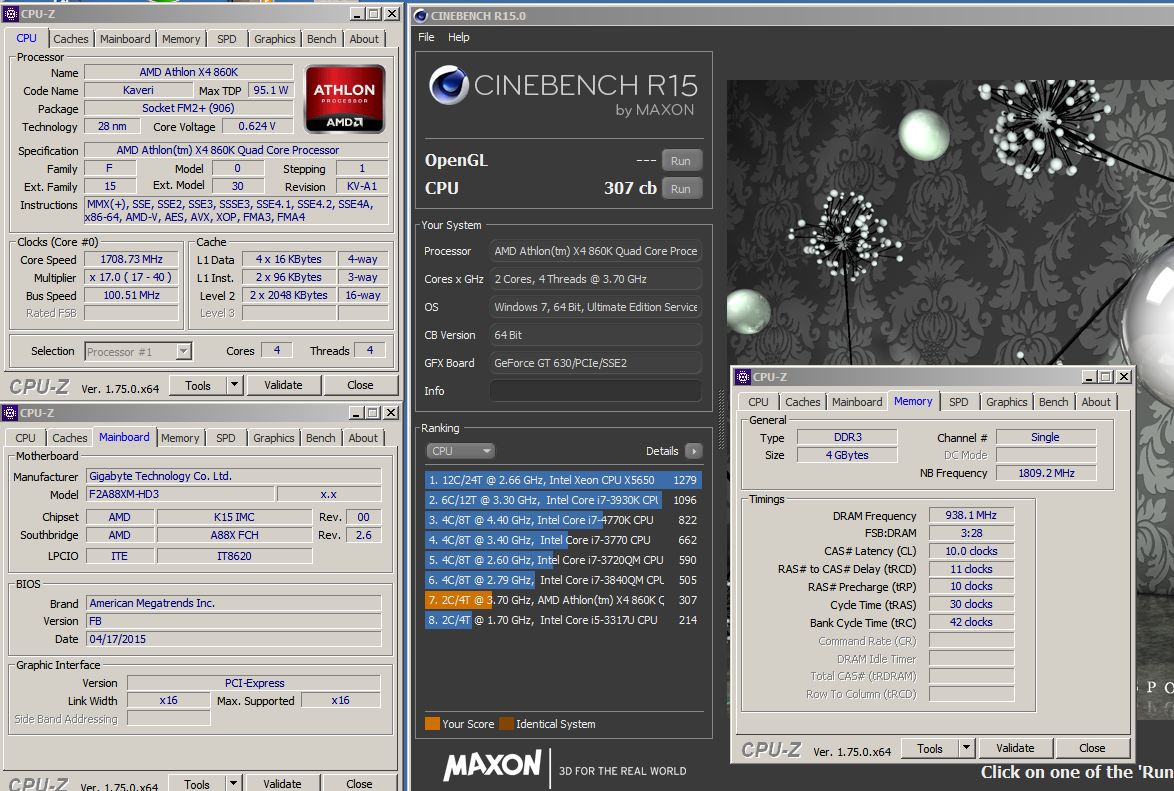Click Validate button in bottom-left CPU-Z window
The image size is (1174, 791).
click(282, 784)
